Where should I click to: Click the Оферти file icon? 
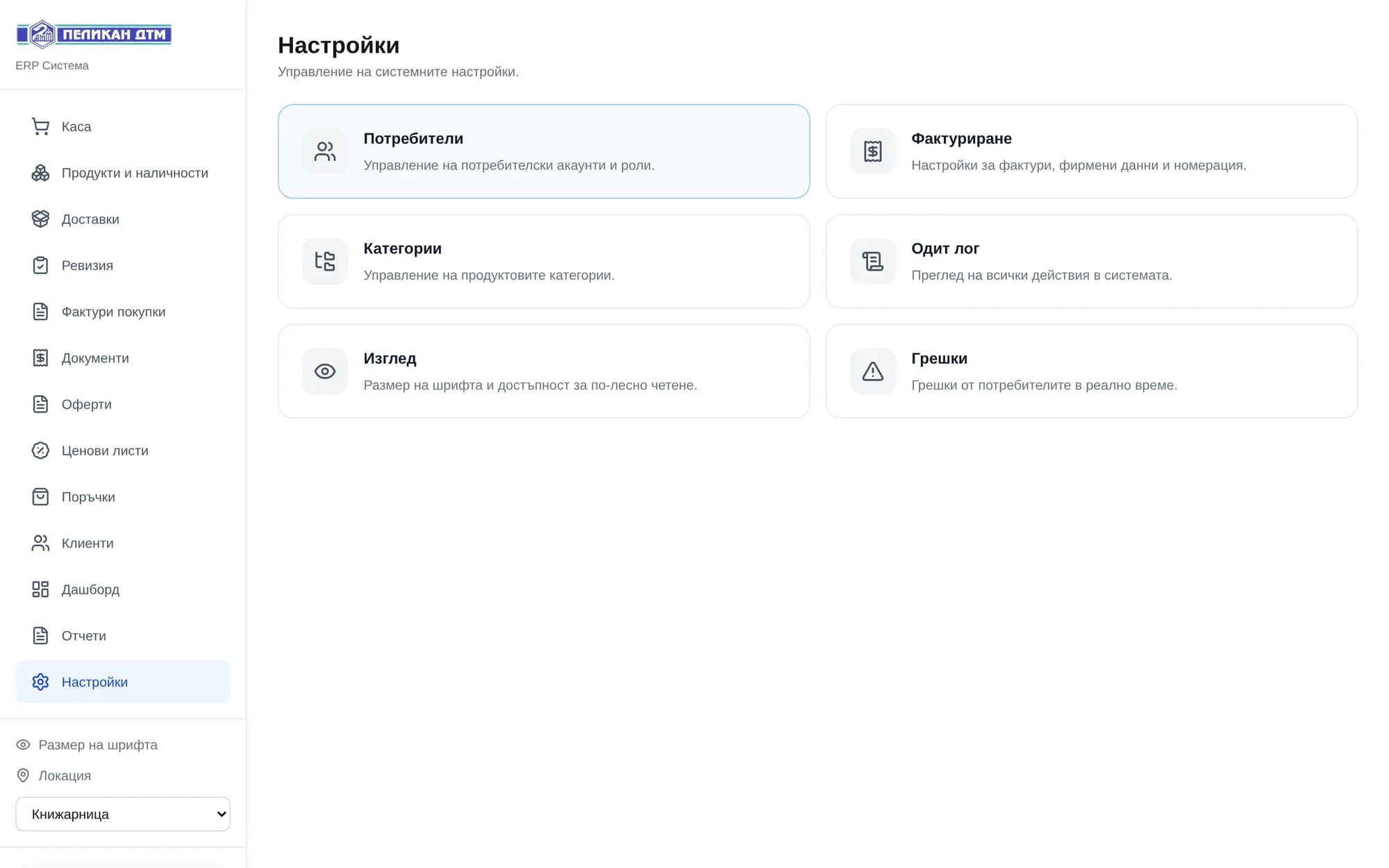(x=40, y=404)
